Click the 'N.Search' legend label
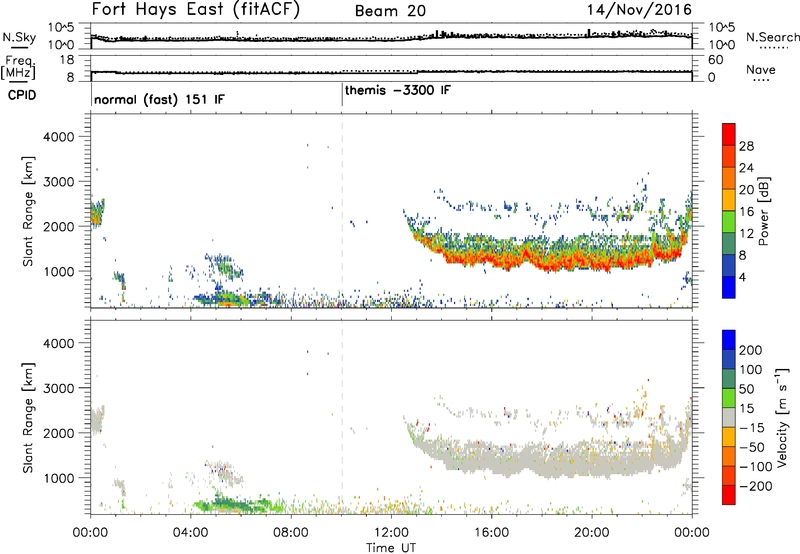The image size is (800, 554). [x=772, y=37]
